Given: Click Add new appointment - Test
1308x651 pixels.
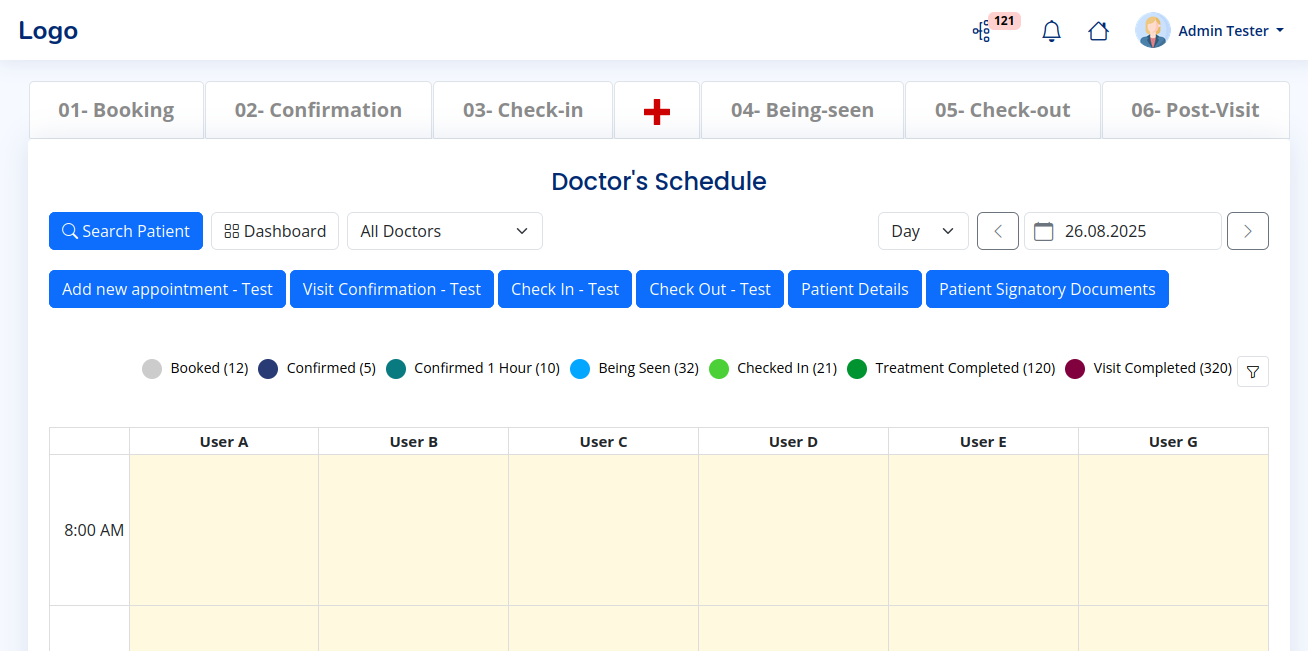Looking at the screenshot, I should [167, 289].
